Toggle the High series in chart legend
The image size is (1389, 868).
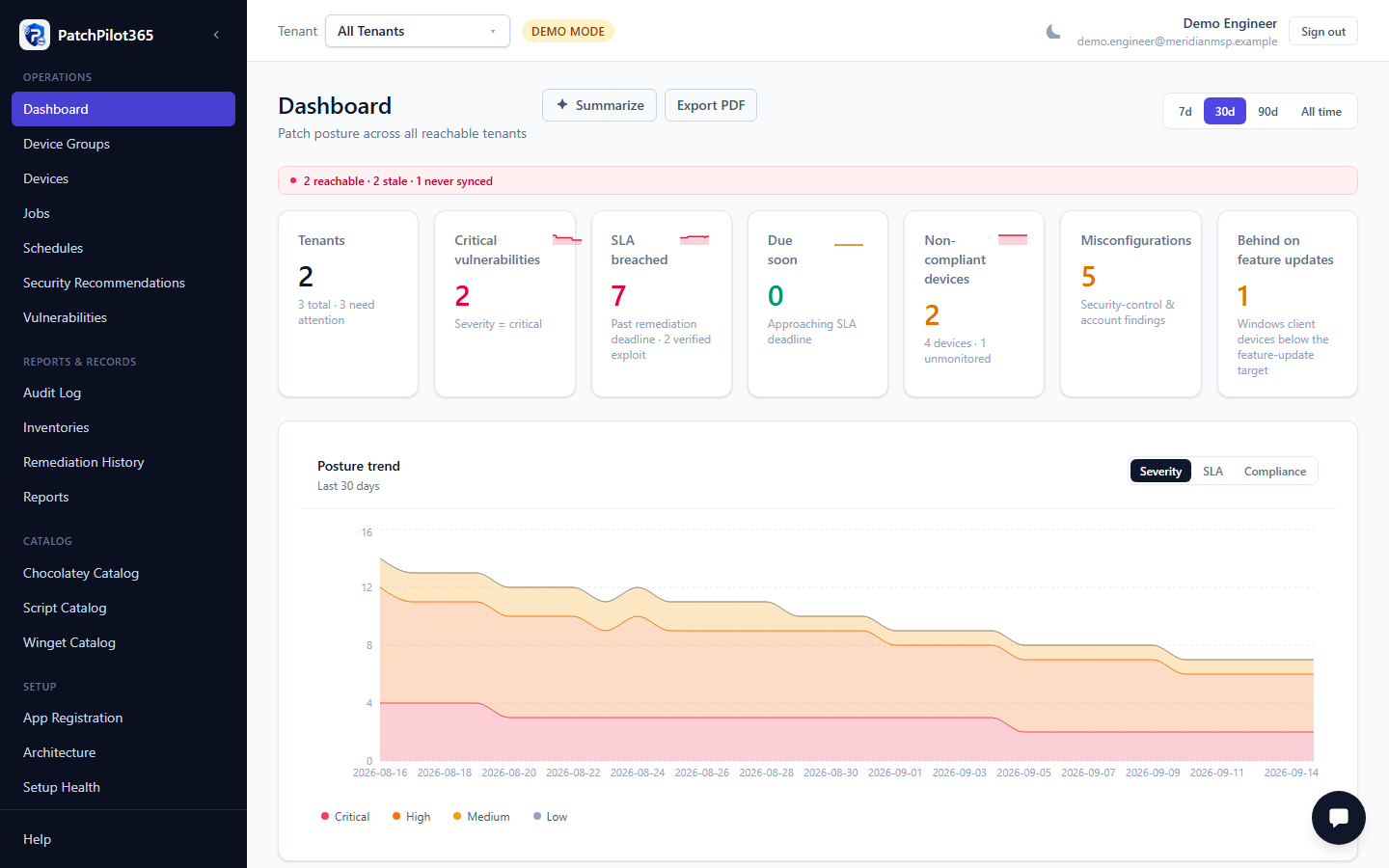(412, 817)
